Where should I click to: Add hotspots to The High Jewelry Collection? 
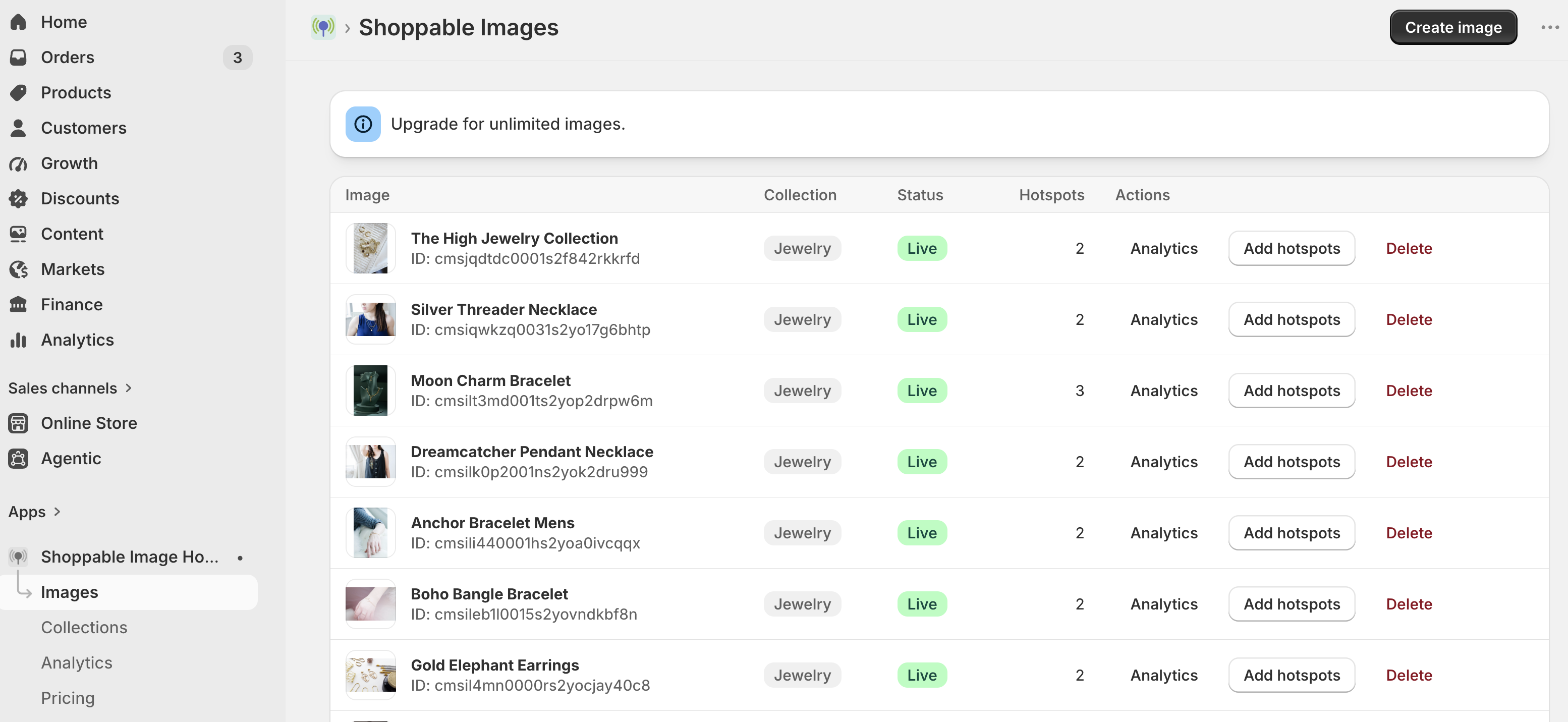coord(1292,248)
